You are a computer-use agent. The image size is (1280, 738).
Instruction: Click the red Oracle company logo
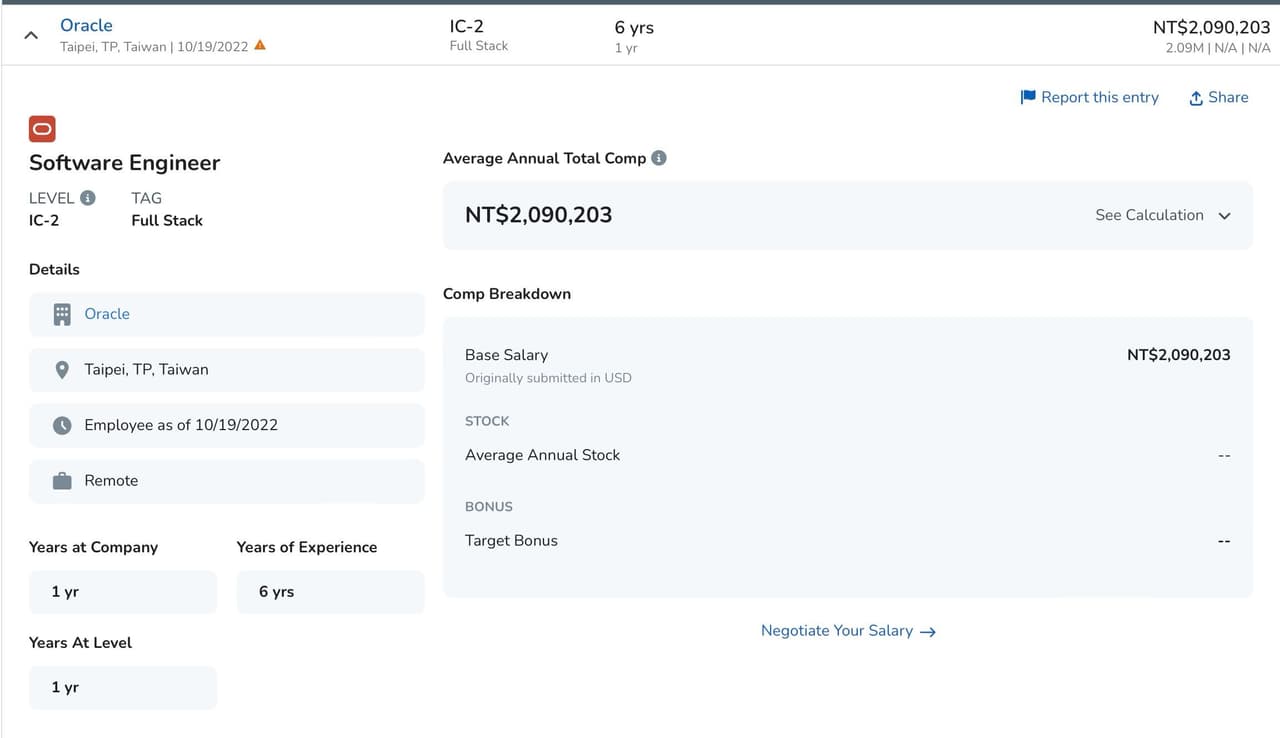point(42,129)
